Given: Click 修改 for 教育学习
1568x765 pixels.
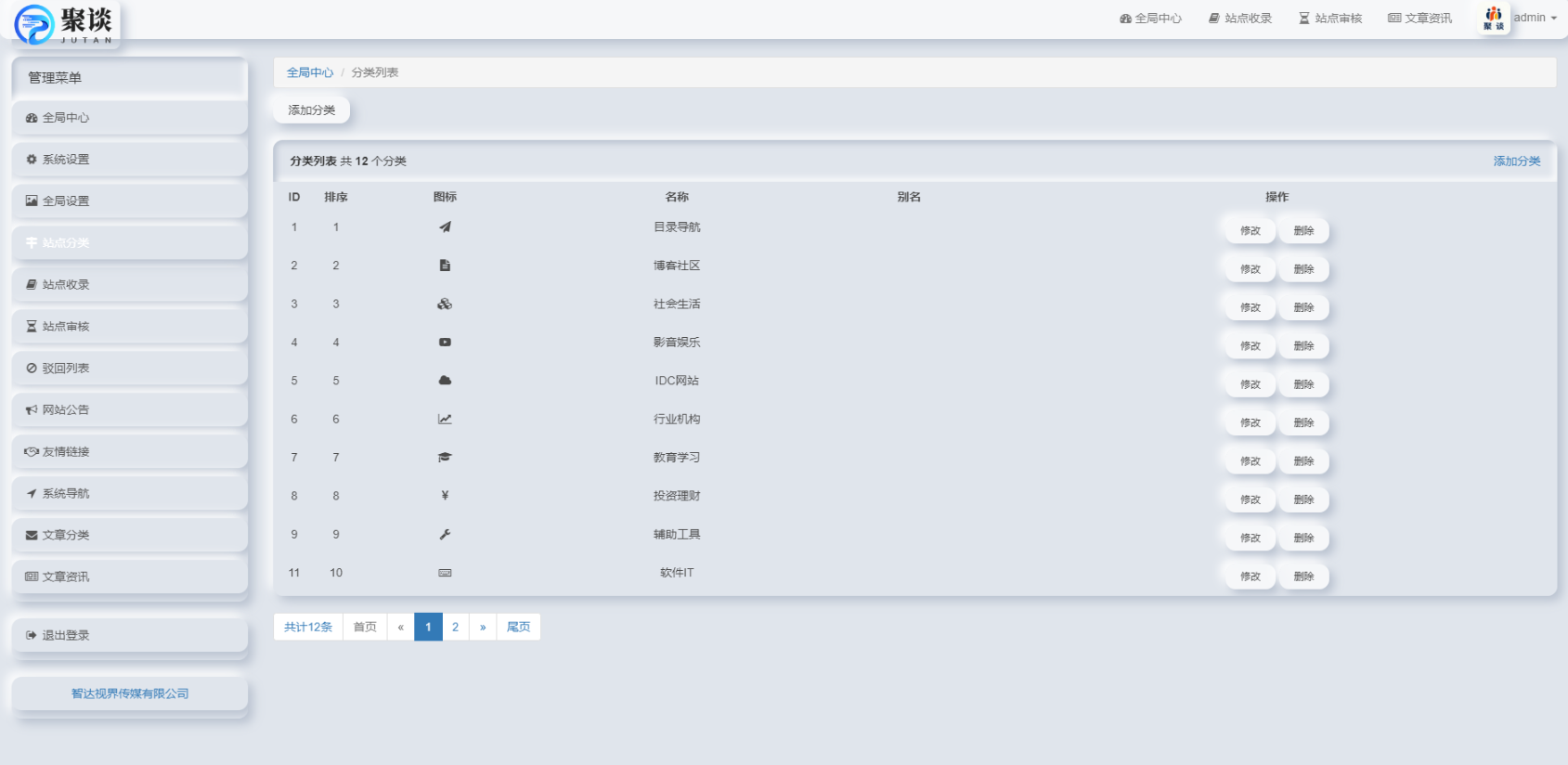Looking at the screenshot, I should tap(1251, 461).
